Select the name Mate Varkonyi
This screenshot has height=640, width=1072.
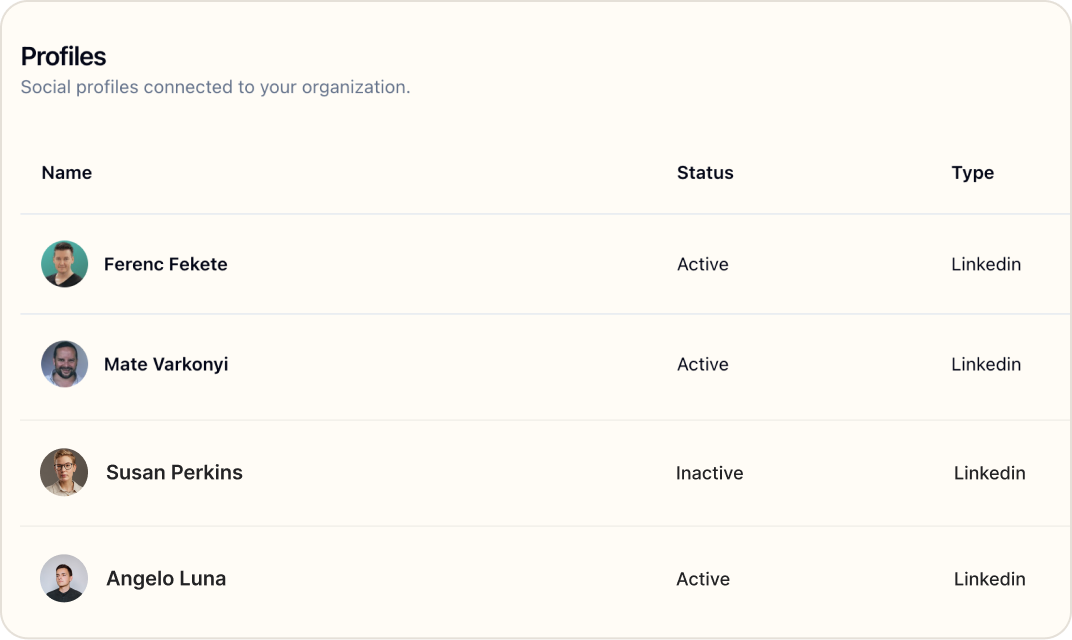click(x=166, y=364)
